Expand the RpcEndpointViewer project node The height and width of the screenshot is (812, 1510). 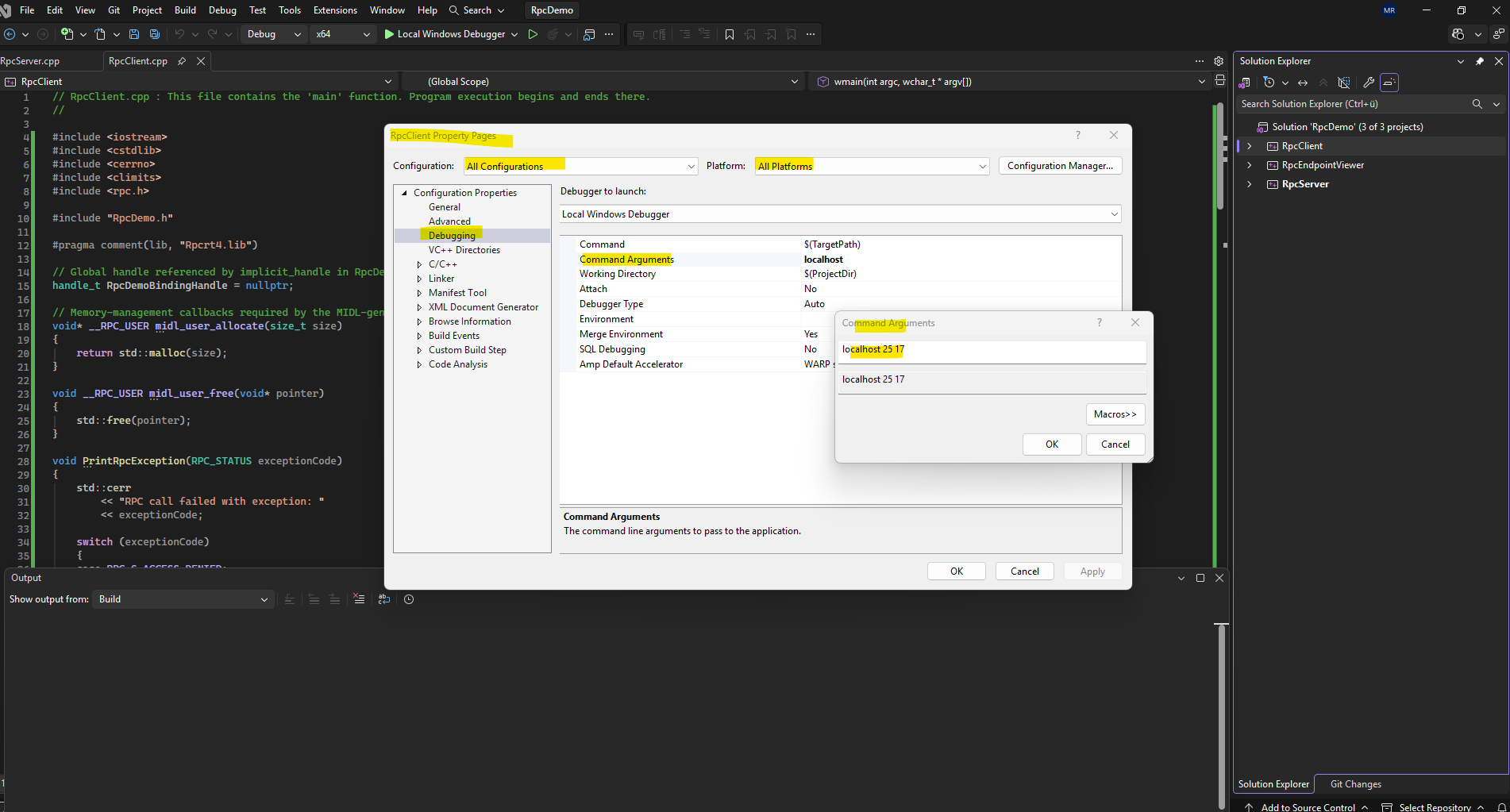click(x=1250, y=165)
